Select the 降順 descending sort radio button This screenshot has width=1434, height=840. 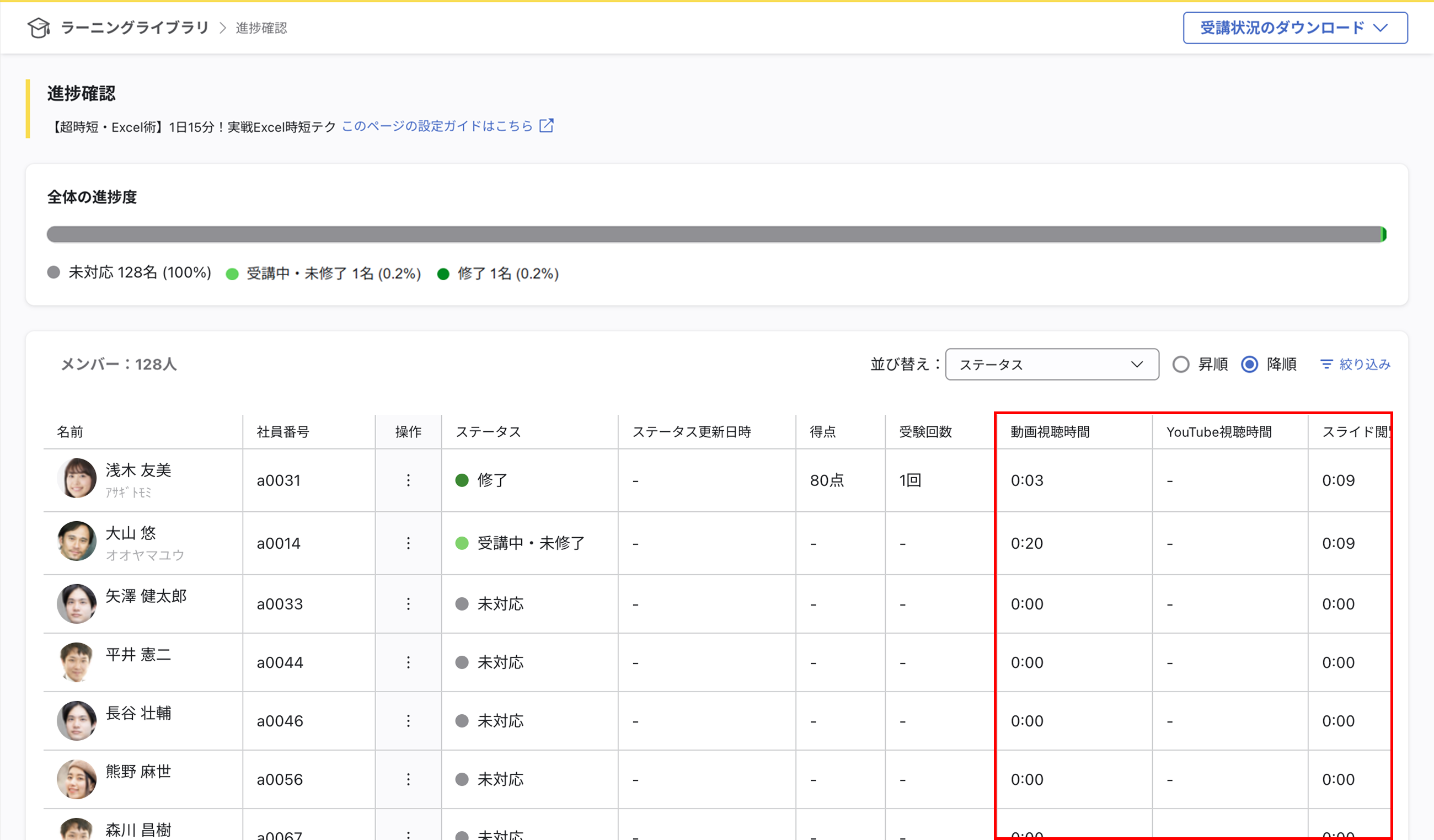point(1250,364)
